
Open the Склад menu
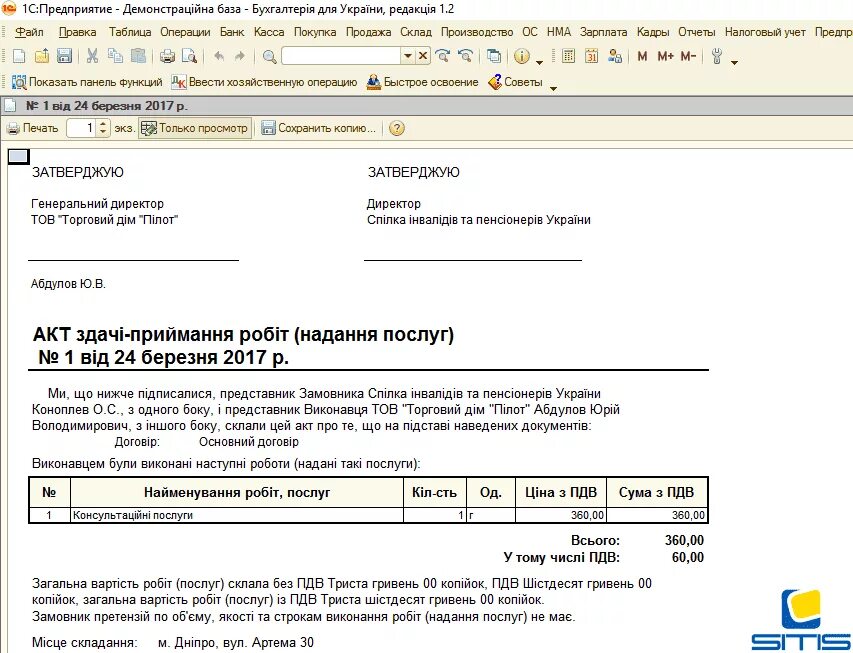pyautogui.click(x=416, y=32)
